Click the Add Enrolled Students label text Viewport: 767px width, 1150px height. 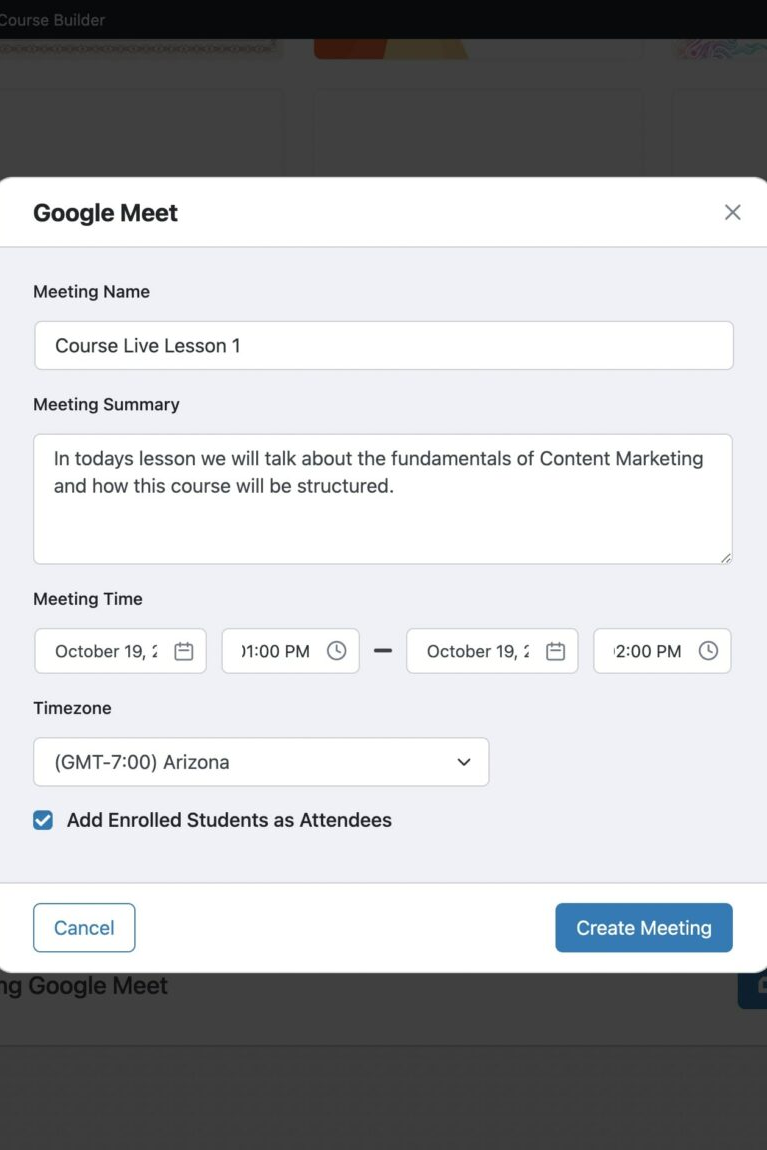229,821
